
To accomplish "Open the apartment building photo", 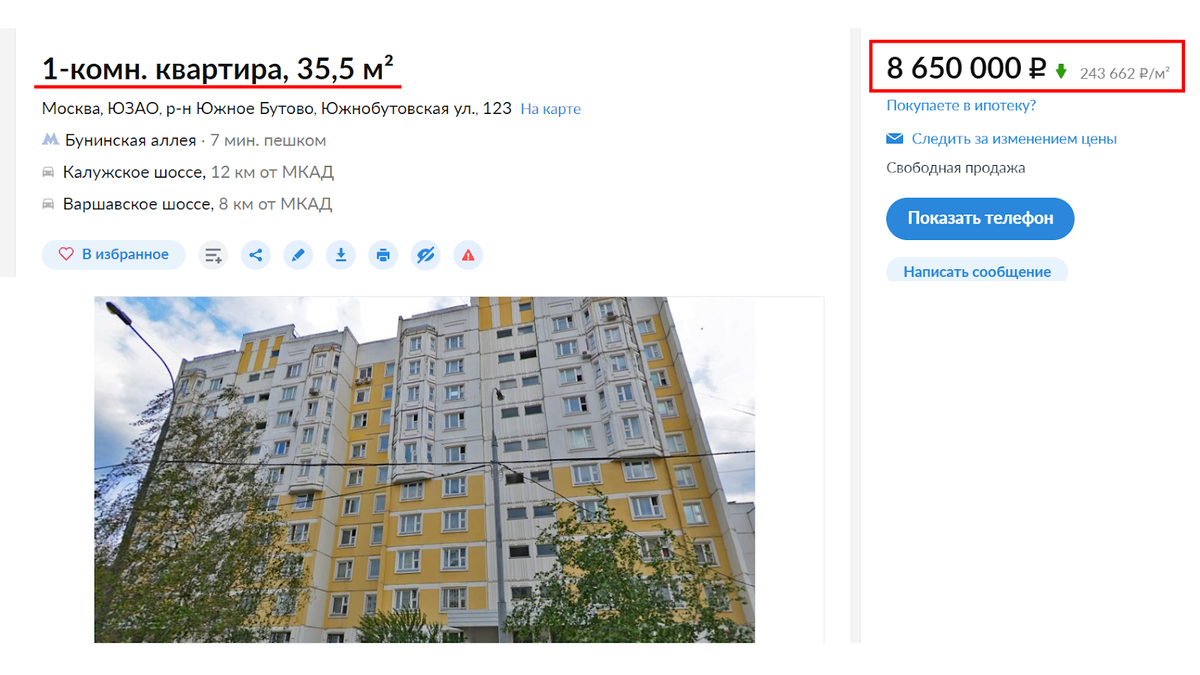I will pyautogui.click(x=424, y=469).
